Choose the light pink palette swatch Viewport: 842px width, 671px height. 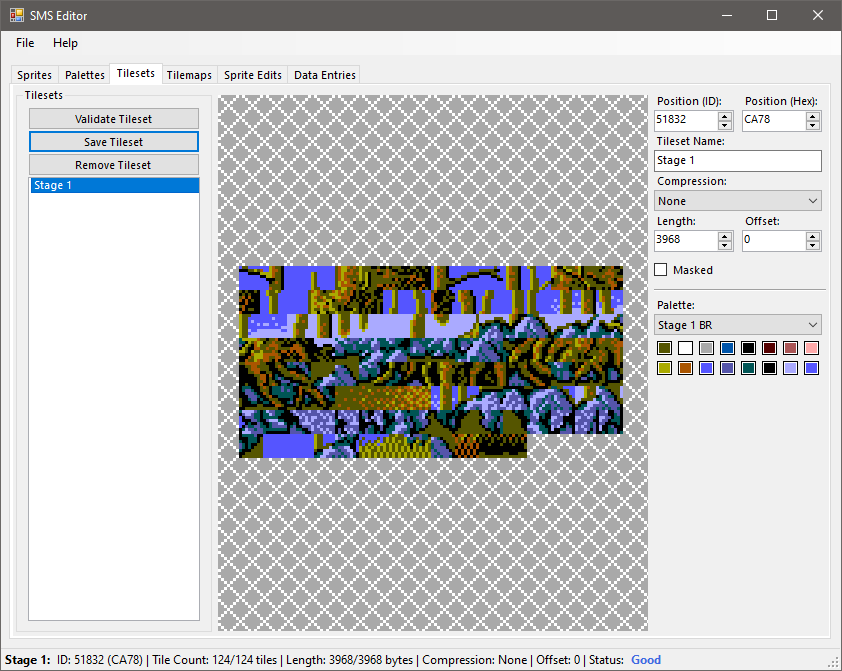point(811,348)
